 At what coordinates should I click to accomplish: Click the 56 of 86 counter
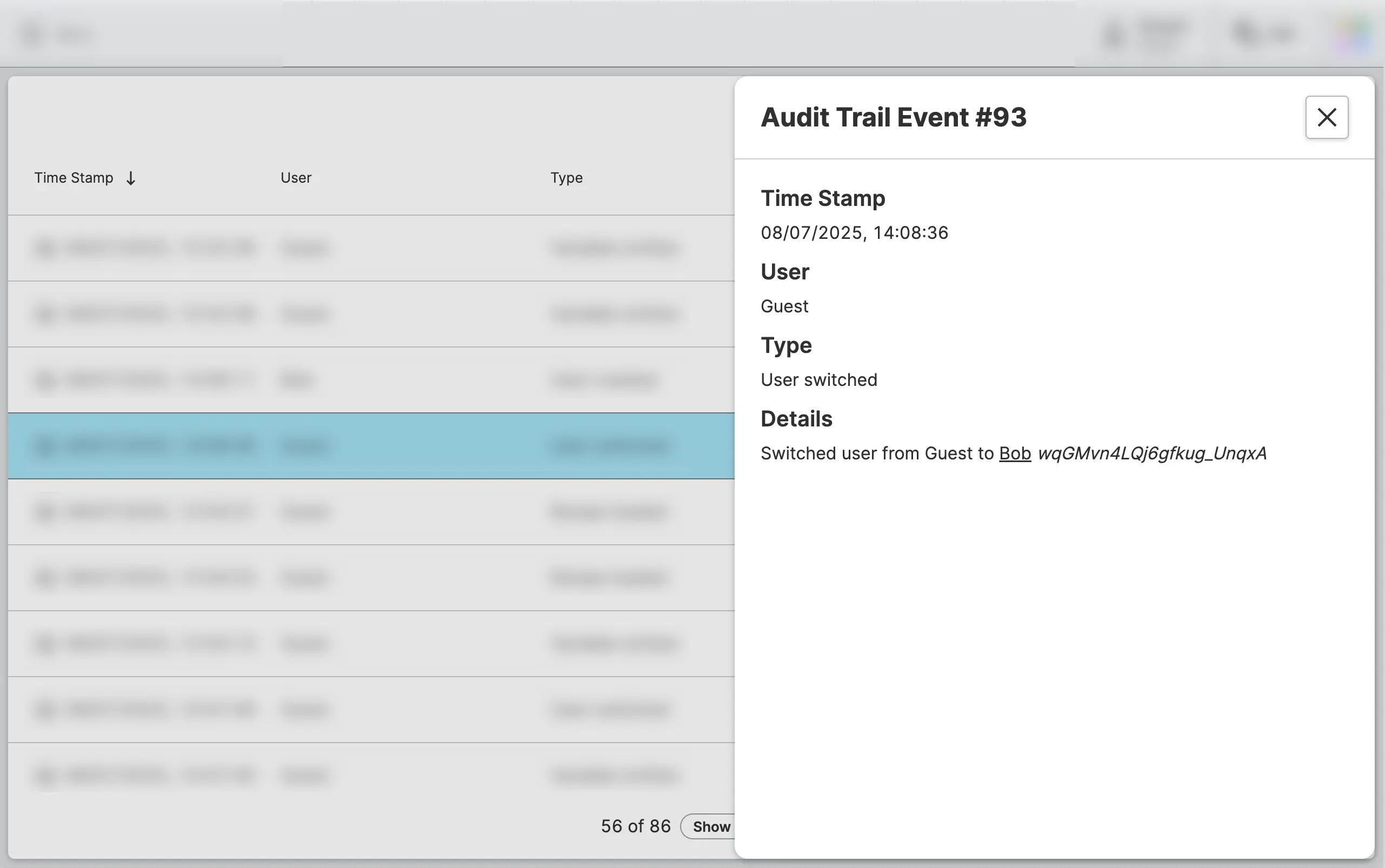click(x=635, y=826)
